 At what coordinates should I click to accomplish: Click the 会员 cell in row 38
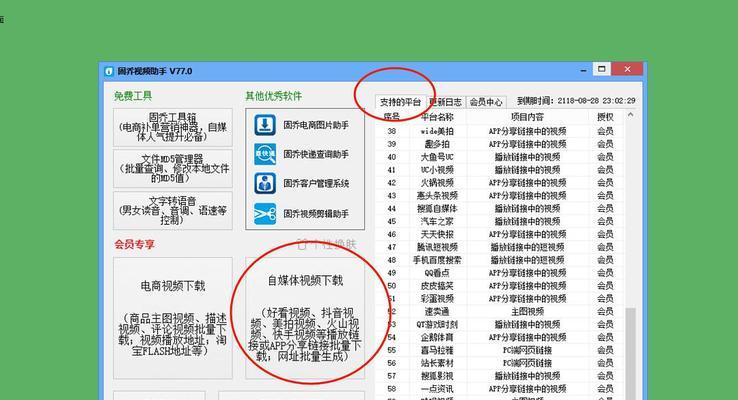(605, 131)
